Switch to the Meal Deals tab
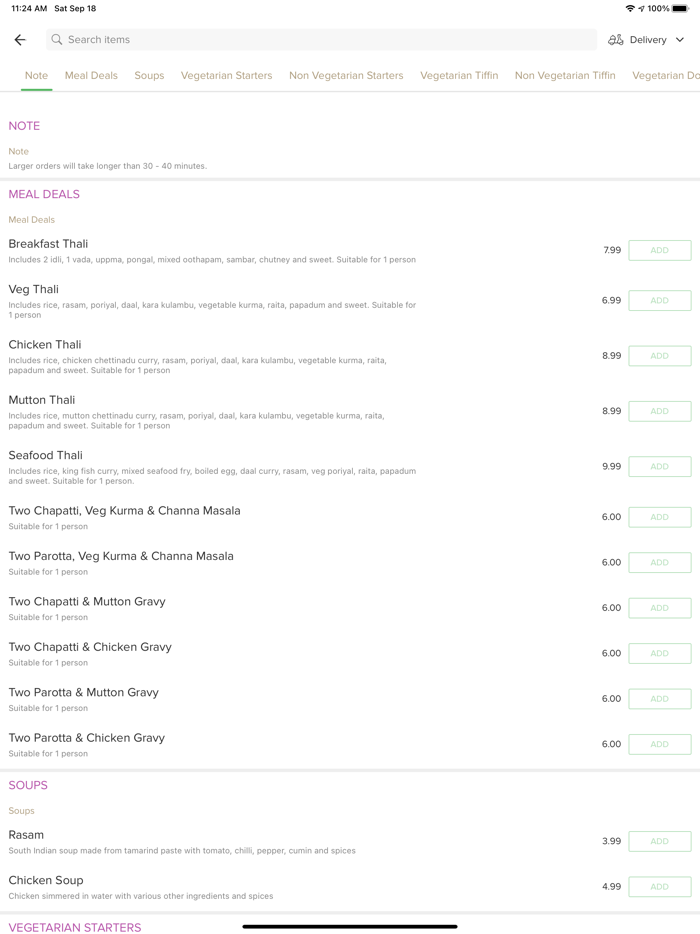The width and height of the screenshot is (700, 934). [91, 76]
